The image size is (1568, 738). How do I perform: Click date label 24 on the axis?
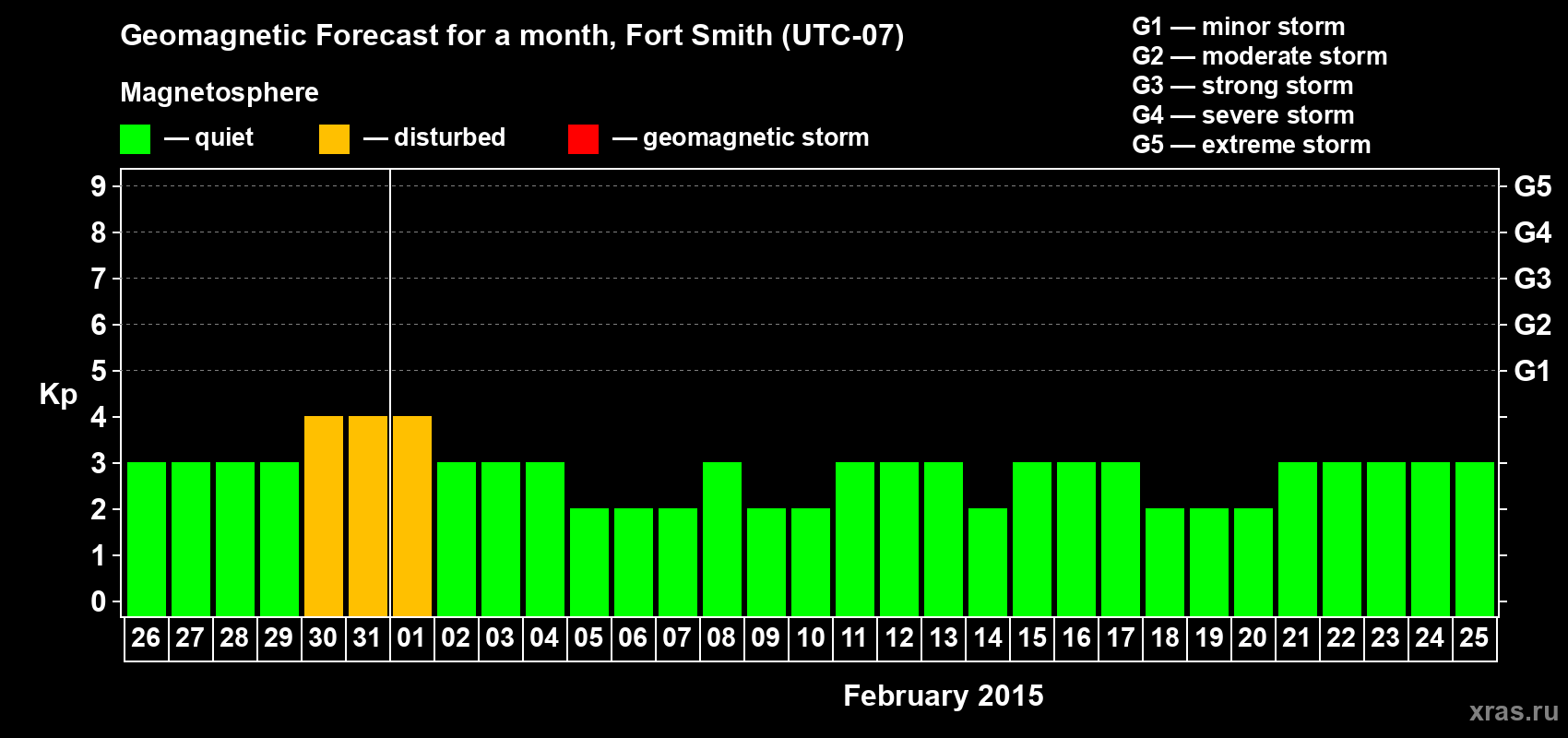(1430, 637)
